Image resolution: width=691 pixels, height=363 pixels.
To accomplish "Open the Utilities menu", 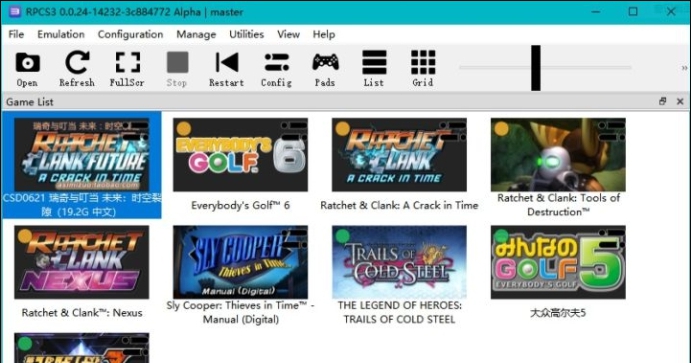I will [x=246, y=34].
